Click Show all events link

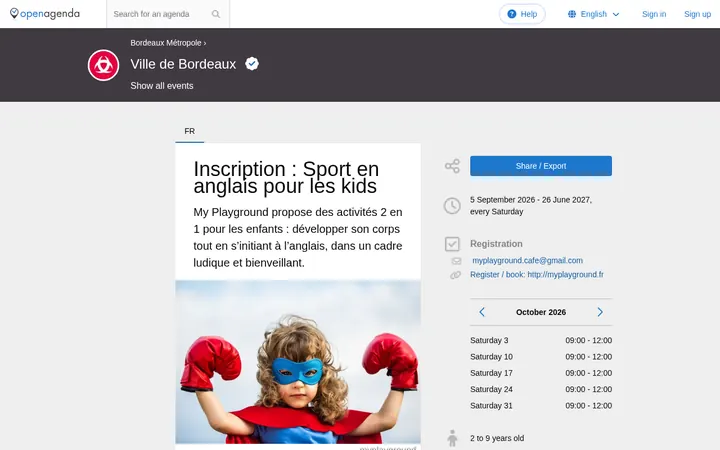[x=162, y=86]
